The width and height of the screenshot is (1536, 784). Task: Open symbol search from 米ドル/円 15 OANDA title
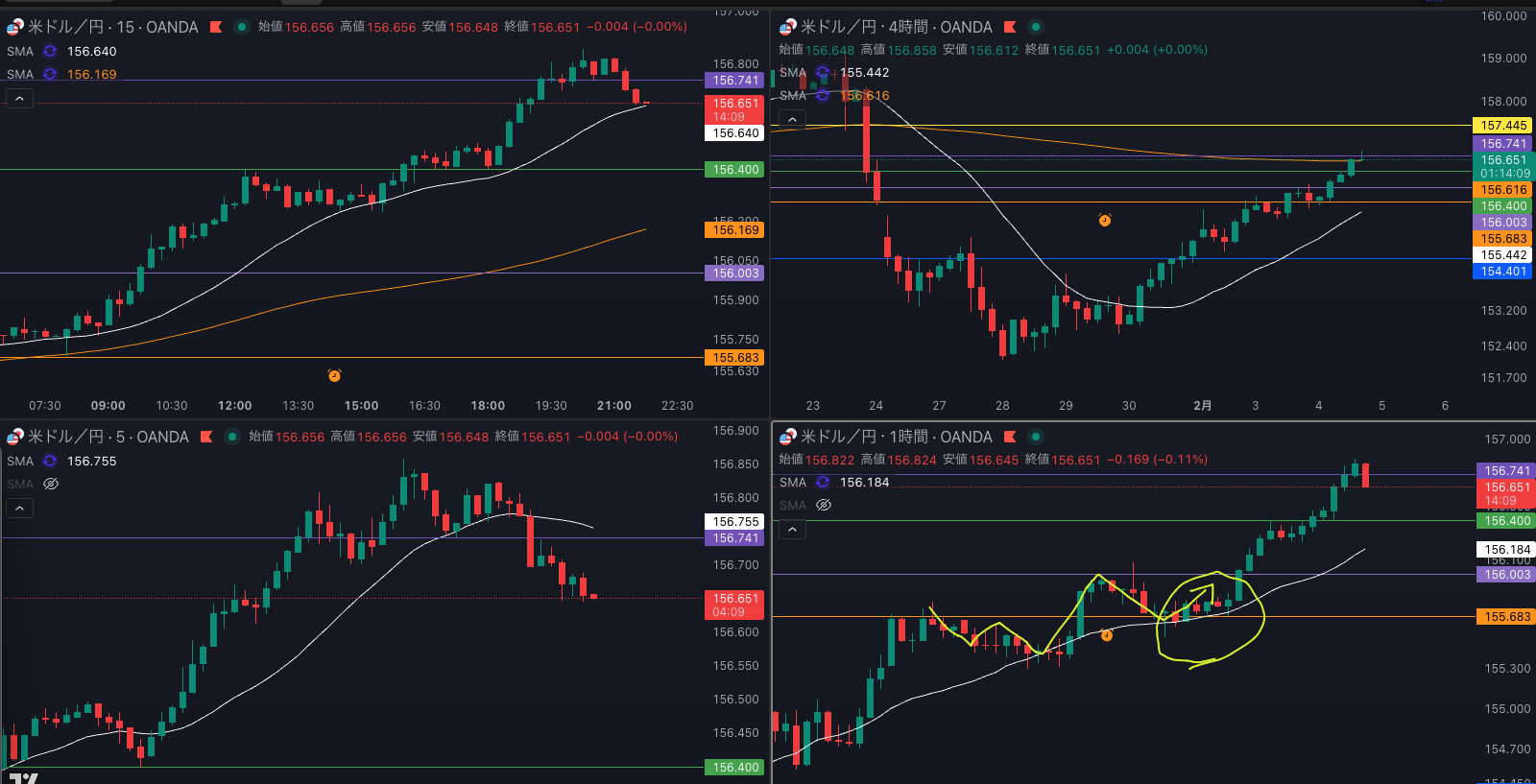pos(112,27)
